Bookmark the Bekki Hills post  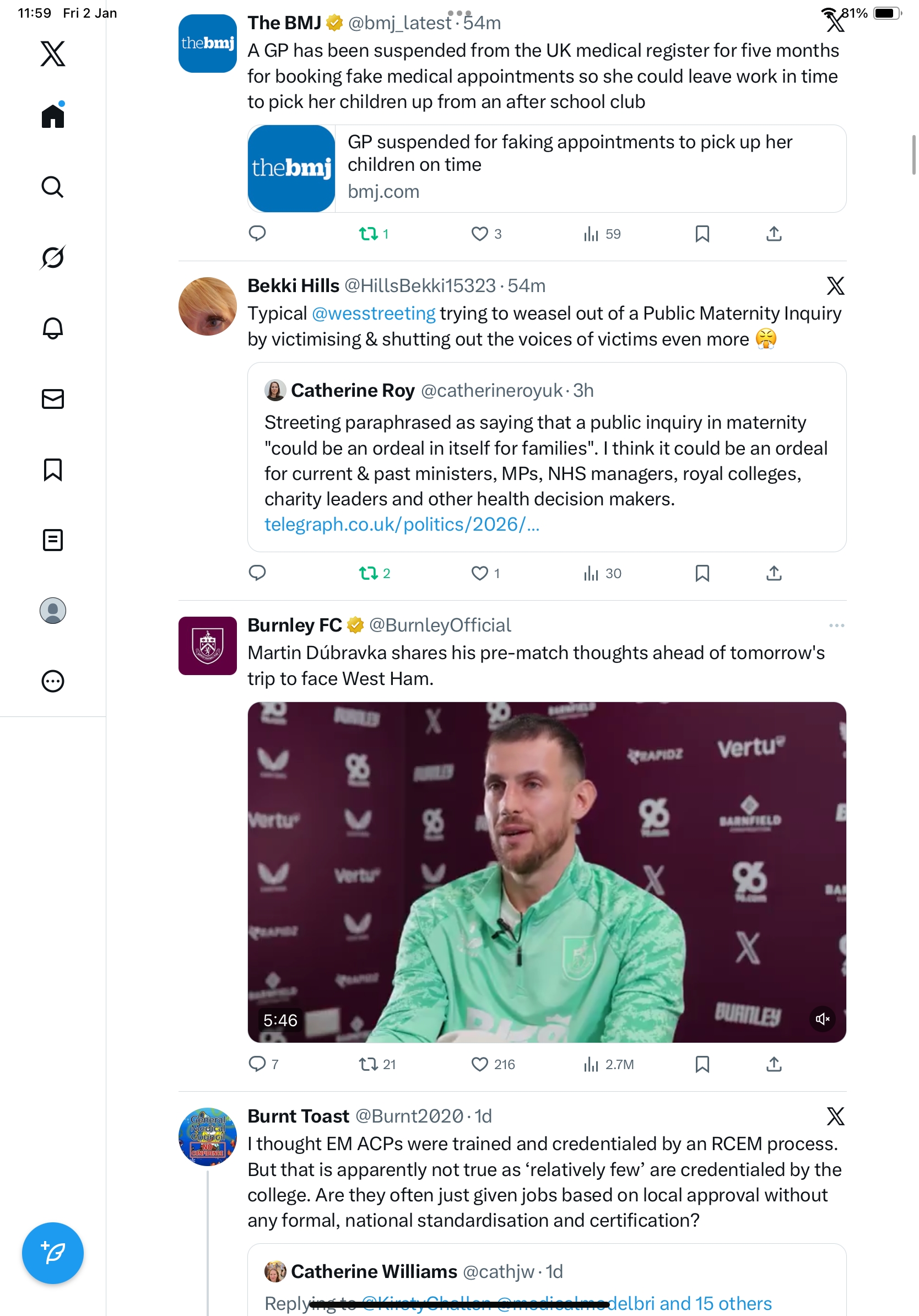click(x=702, y=573)
